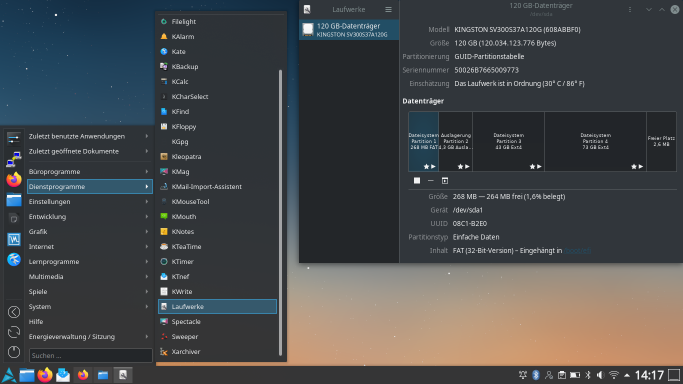Expand Zuletzt benutzte Anwendungen submenu
The height and width of the screenshot is (384, 683).
click(90, 136)
